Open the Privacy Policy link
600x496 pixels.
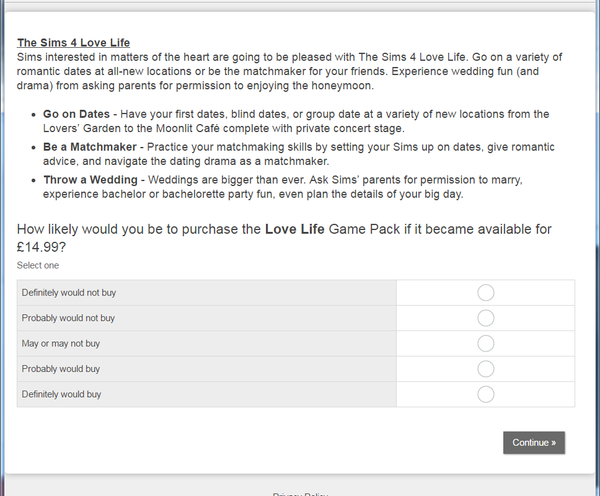click(x=300, y=493)
